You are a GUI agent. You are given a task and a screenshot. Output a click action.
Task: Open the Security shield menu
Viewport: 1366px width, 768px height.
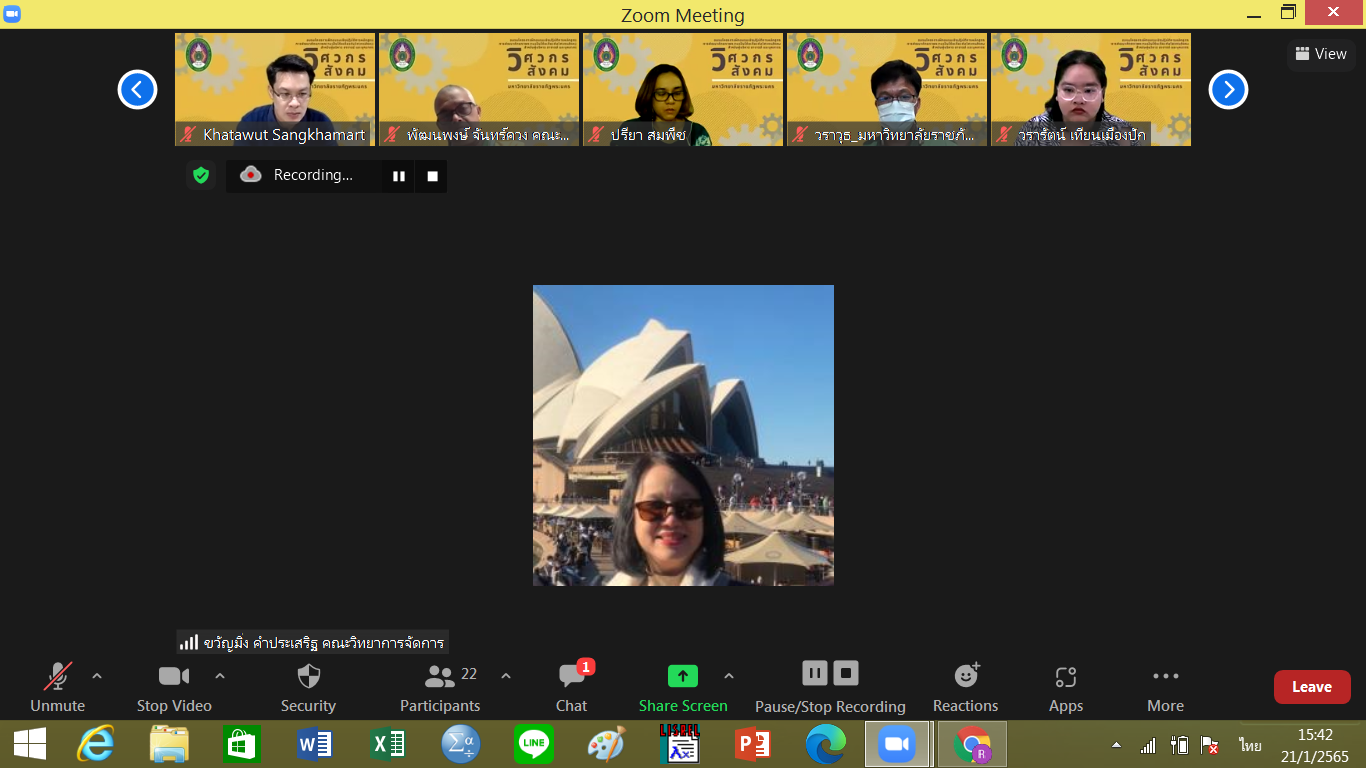[x=308, y=687]
